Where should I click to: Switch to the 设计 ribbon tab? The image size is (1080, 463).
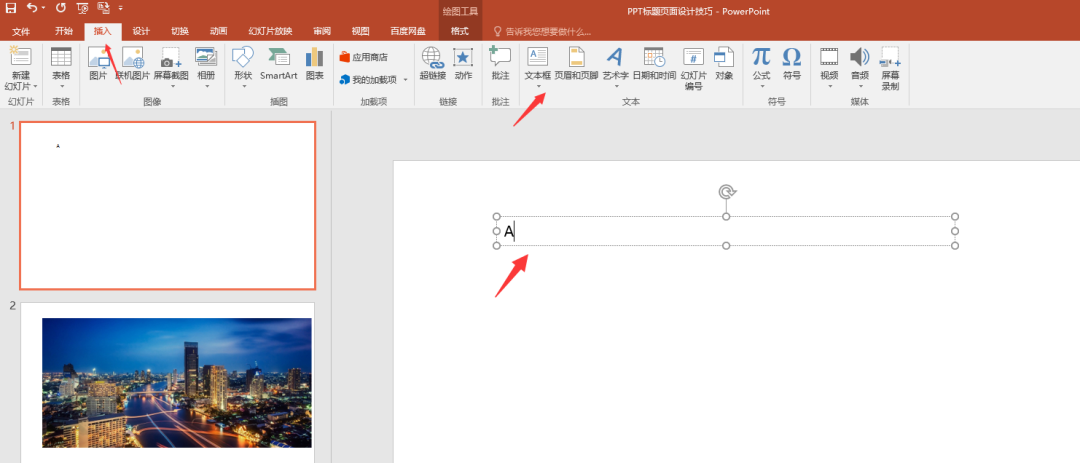[141, 31]
